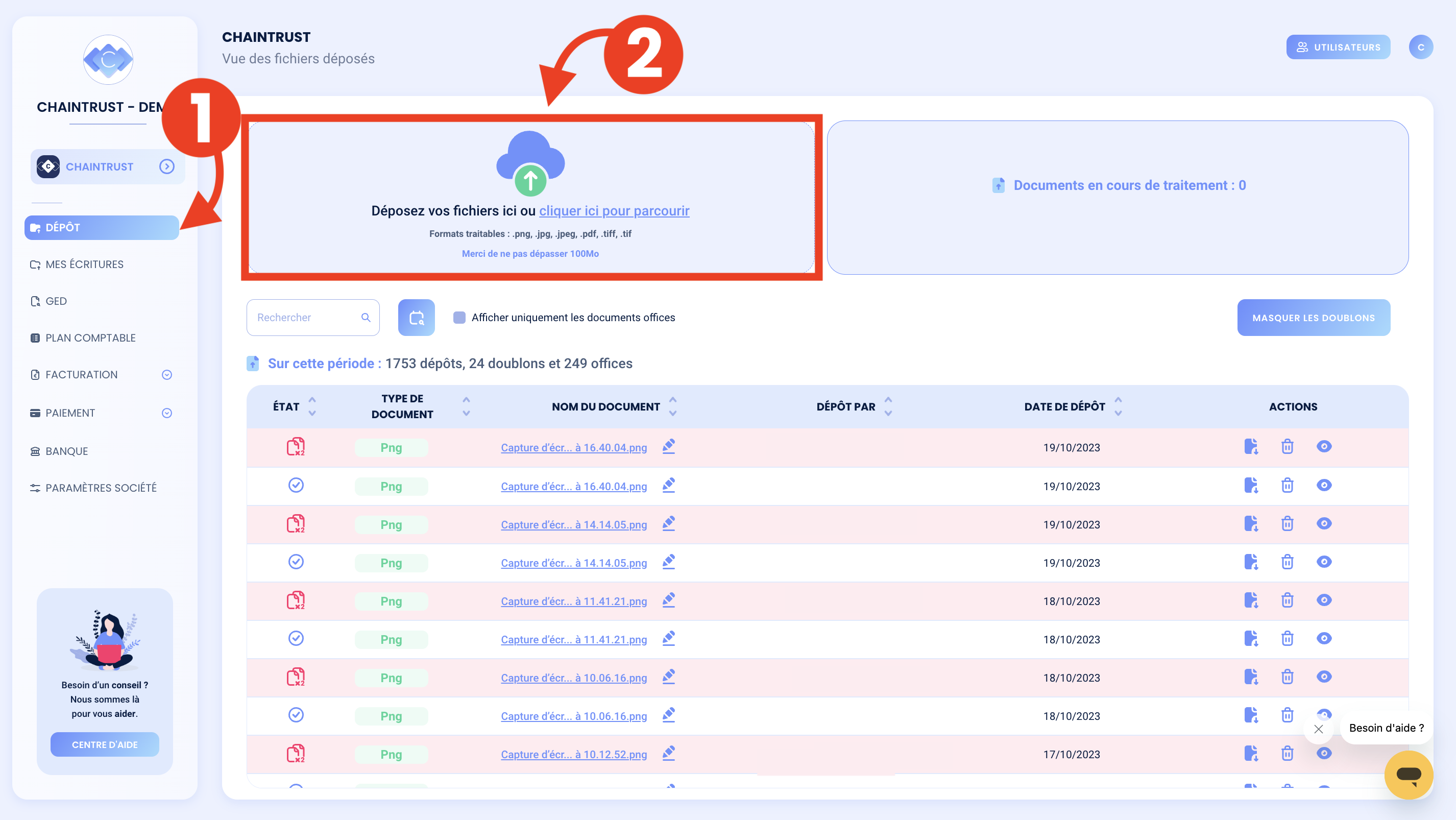Click duplicate state icon for 11.41.21.png
The image size is (1456, 820).
tap(296, 600)
